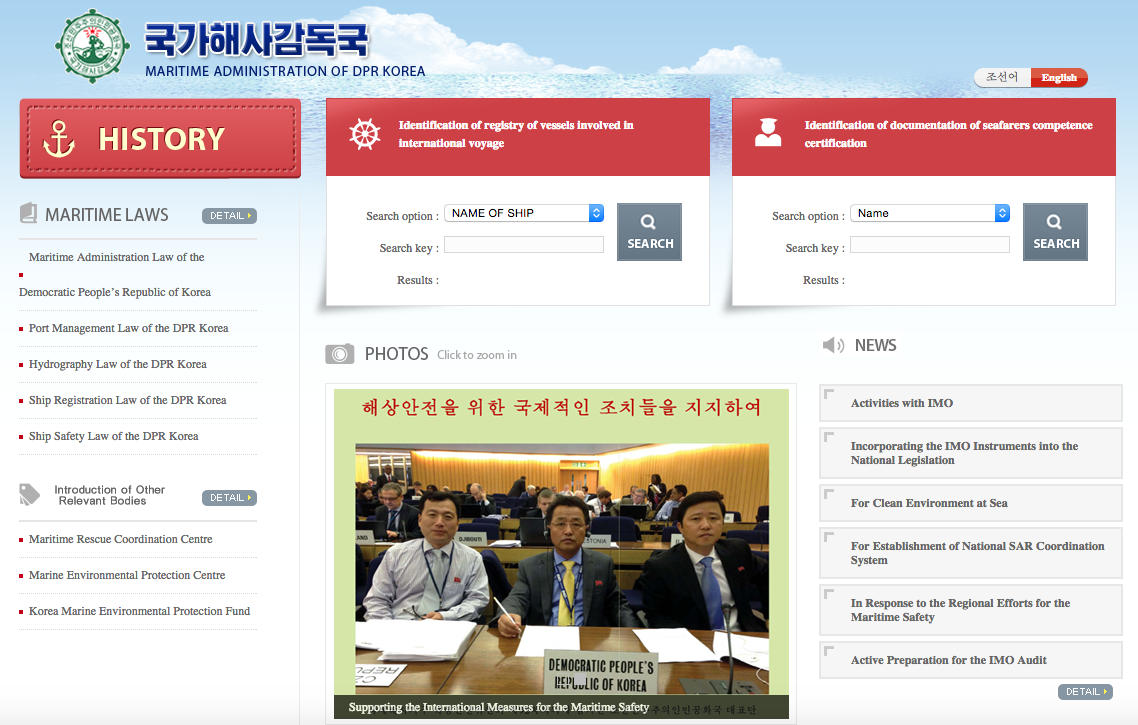Click the speaker icon next to News
The height and width of the screenshot is (725, 1138).
pos(833,345)
